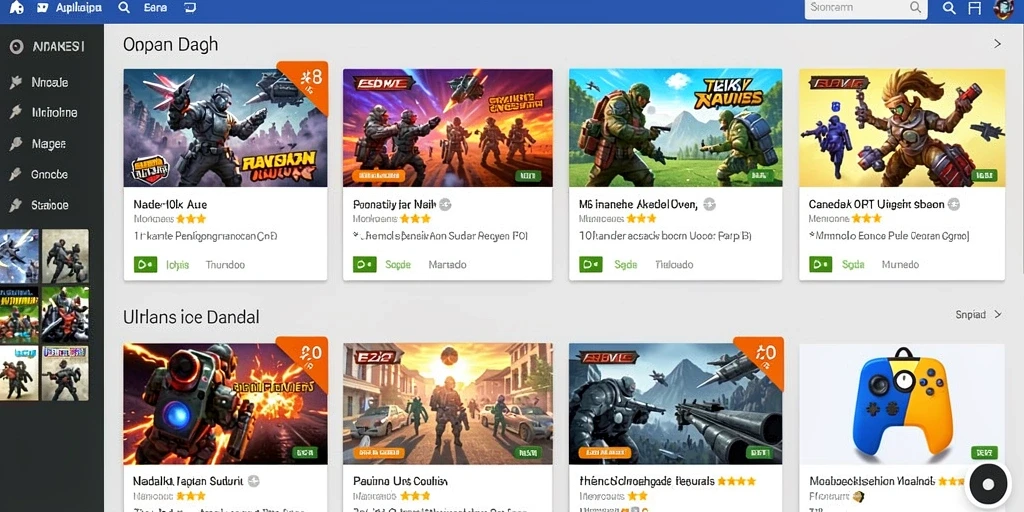Click the green icon on the Canedak OPT card

820,264
